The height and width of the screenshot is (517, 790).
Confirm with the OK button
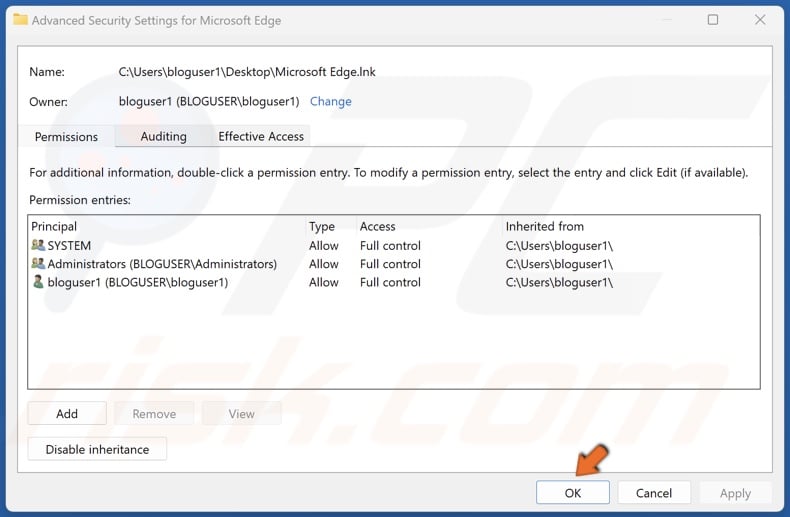[573, 492]
